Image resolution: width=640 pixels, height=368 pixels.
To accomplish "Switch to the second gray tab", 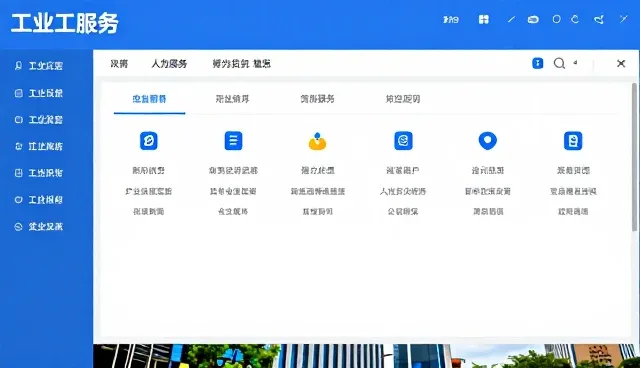I will [232, 99].
